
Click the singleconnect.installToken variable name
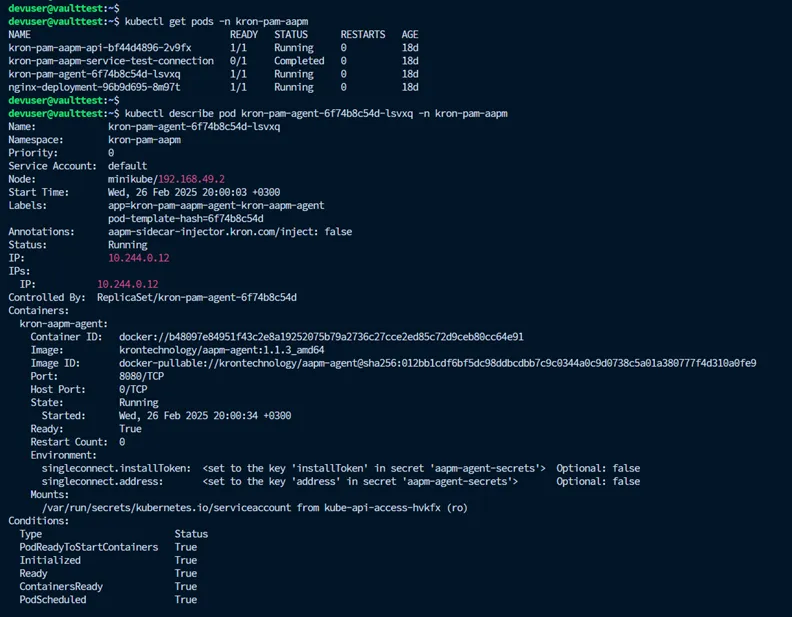pos(116,468)
